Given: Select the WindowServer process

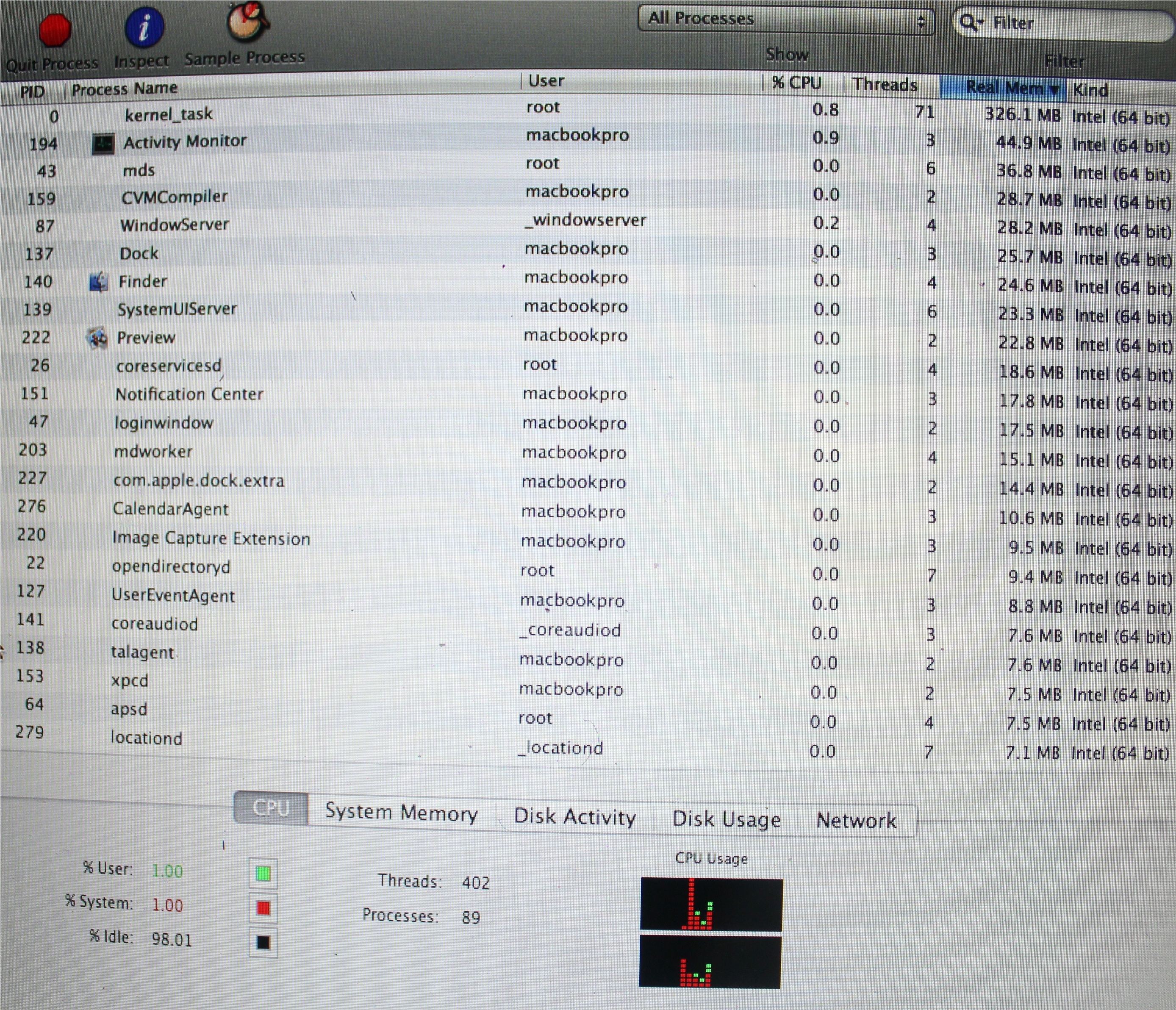Looking at the screenshot, I should click(x=175, y=225).
